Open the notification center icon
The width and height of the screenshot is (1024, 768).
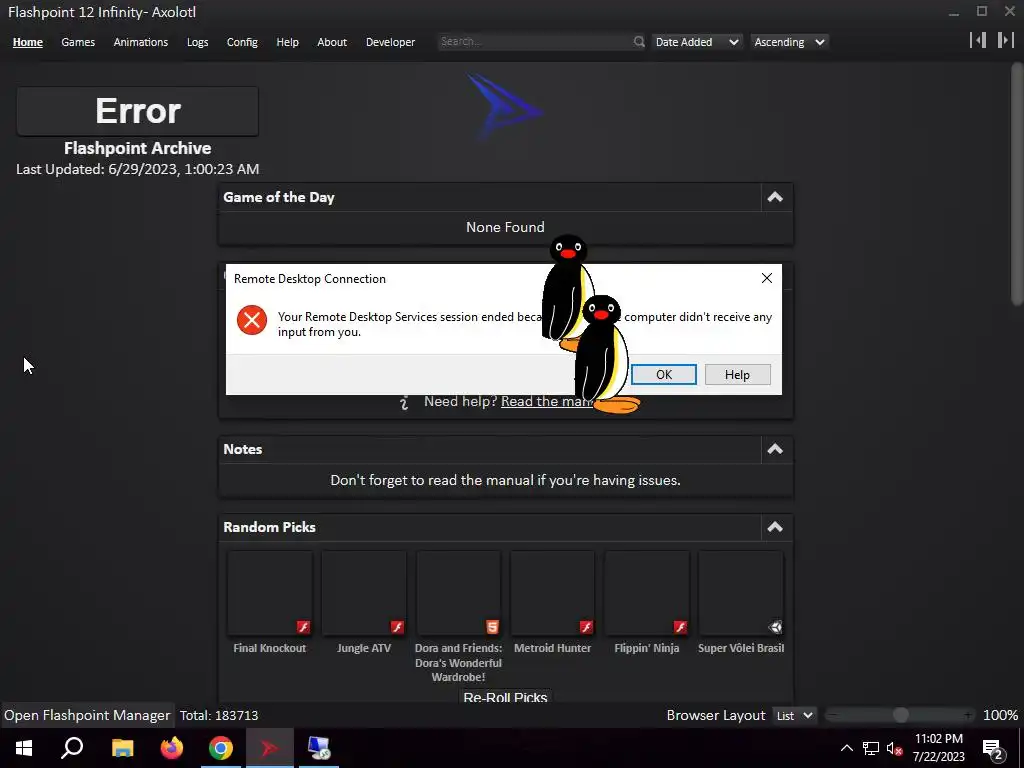pos(993,750)
